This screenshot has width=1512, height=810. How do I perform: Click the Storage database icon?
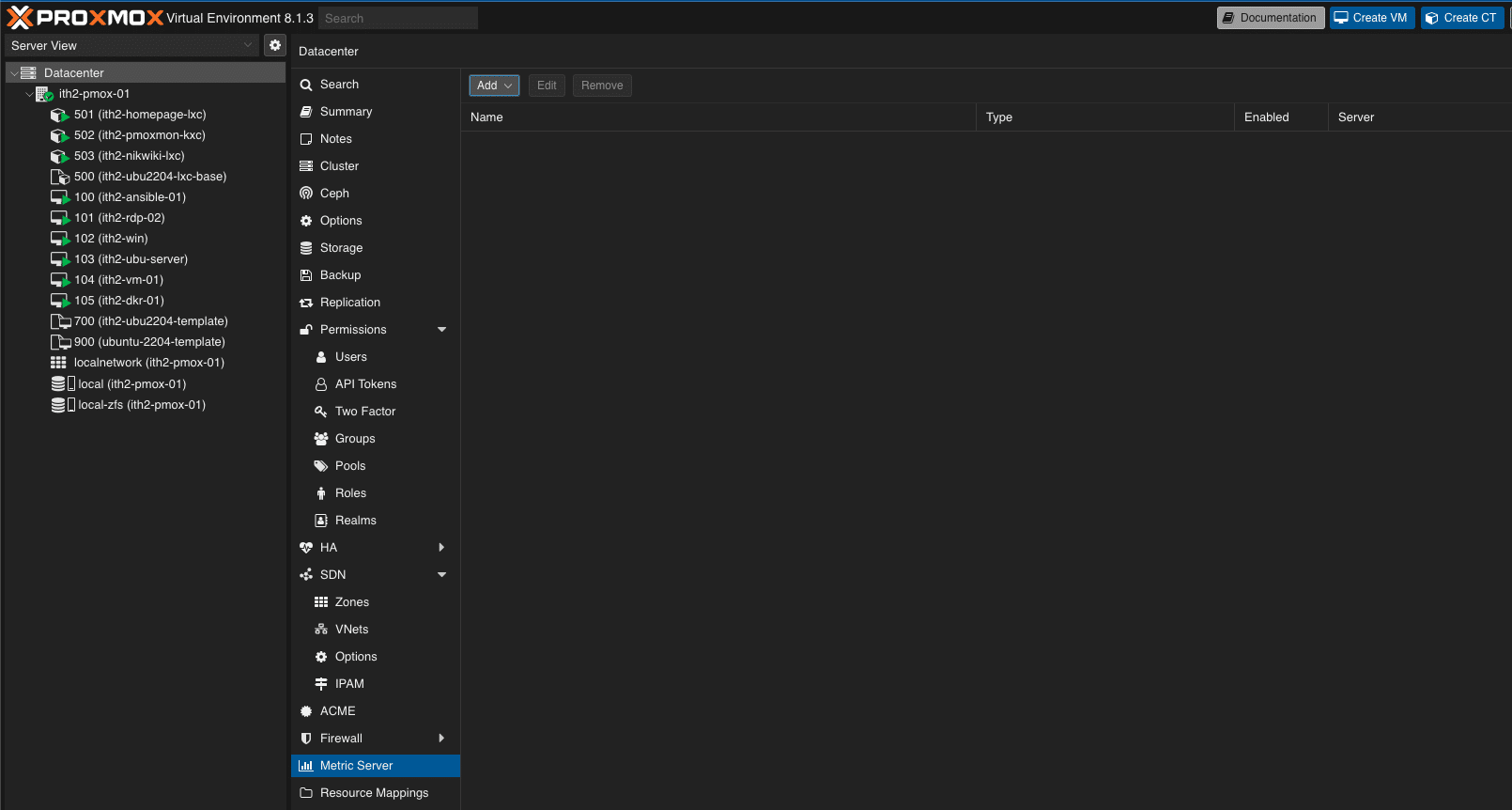pos(306,248)
